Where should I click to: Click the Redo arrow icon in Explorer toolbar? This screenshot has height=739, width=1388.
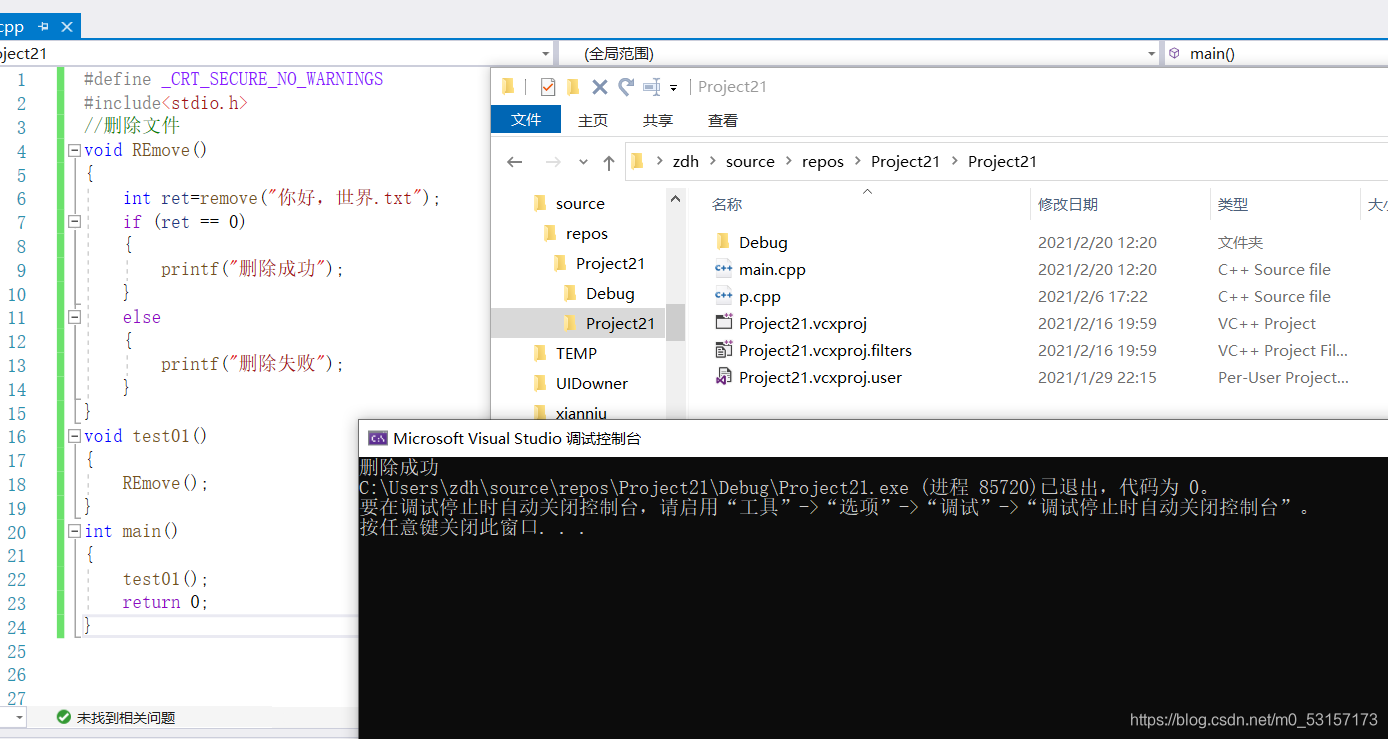626,87
